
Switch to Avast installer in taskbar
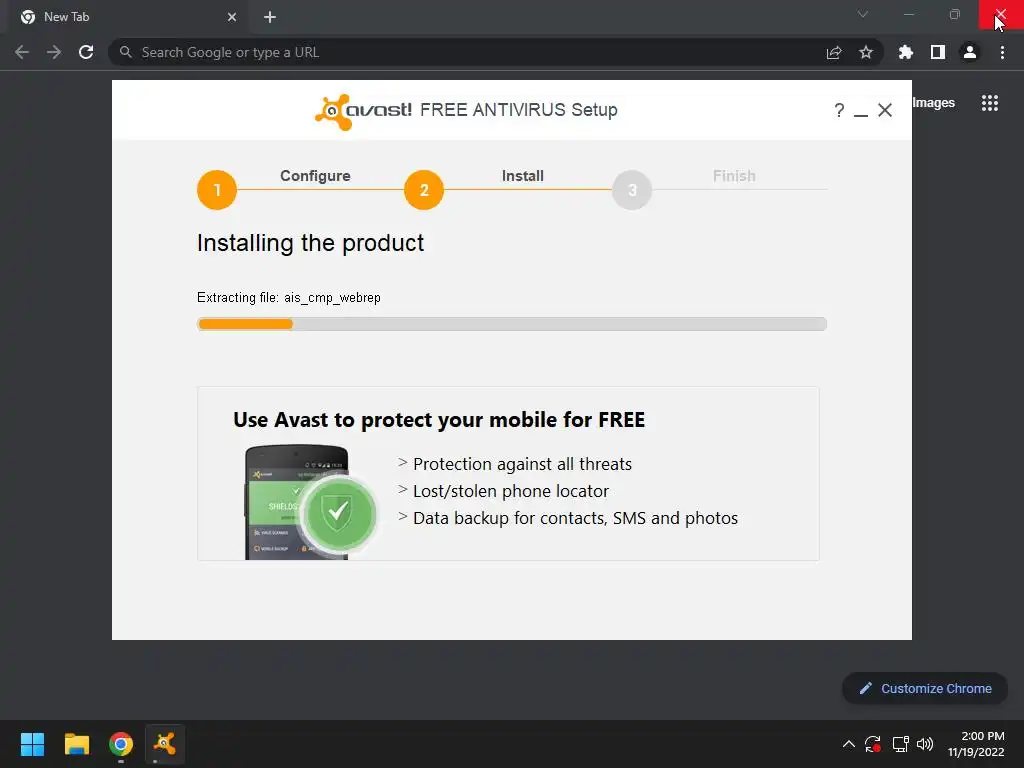click(x=165, y=744)
